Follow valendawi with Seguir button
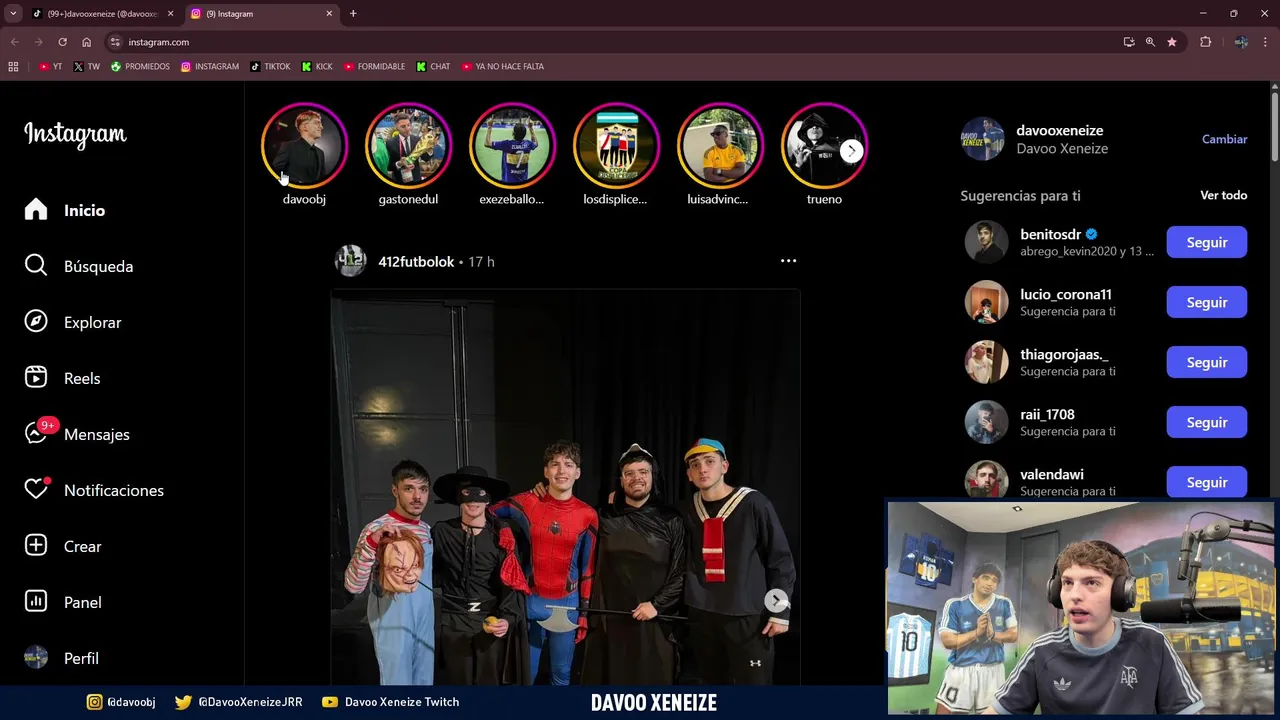The height and width of the screenshot is (720, 1280). click(x=1207, y=482)
